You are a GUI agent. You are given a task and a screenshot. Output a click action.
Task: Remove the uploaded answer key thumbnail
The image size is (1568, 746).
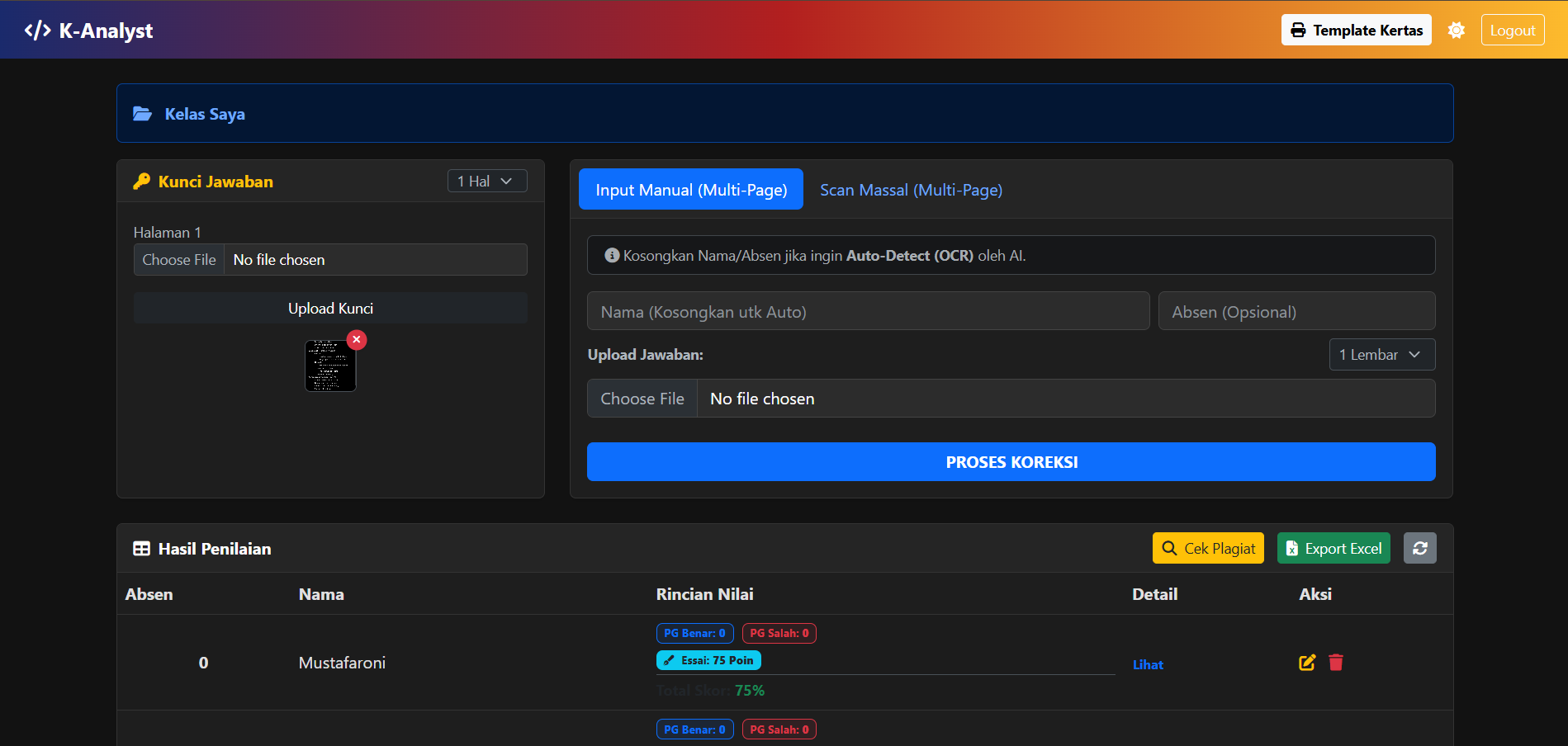point(357,340)
